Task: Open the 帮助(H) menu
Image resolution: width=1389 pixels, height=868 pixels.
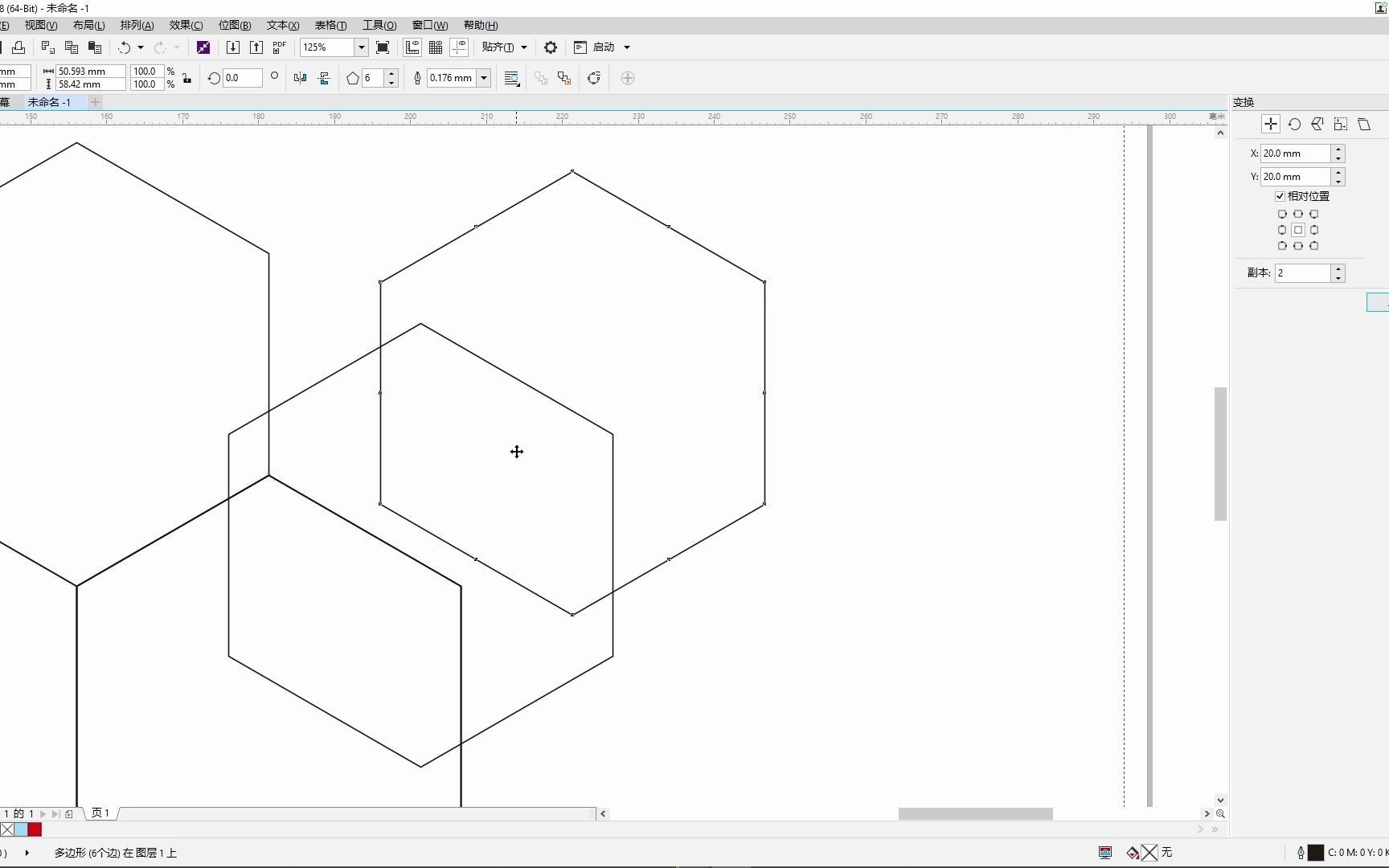Action: [x=481, y=26]
